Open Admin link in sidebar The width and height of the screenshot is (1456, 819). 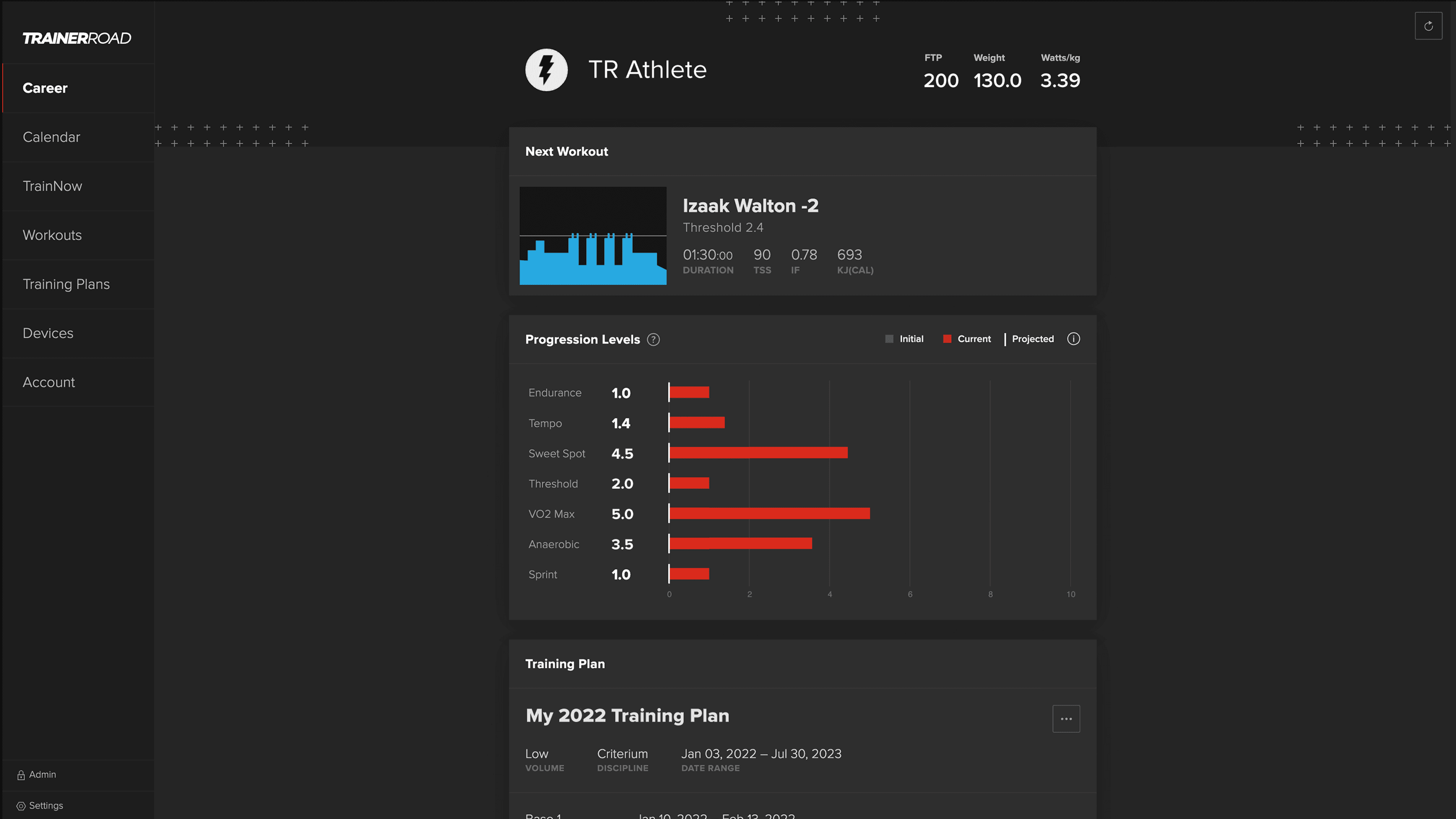42,774
